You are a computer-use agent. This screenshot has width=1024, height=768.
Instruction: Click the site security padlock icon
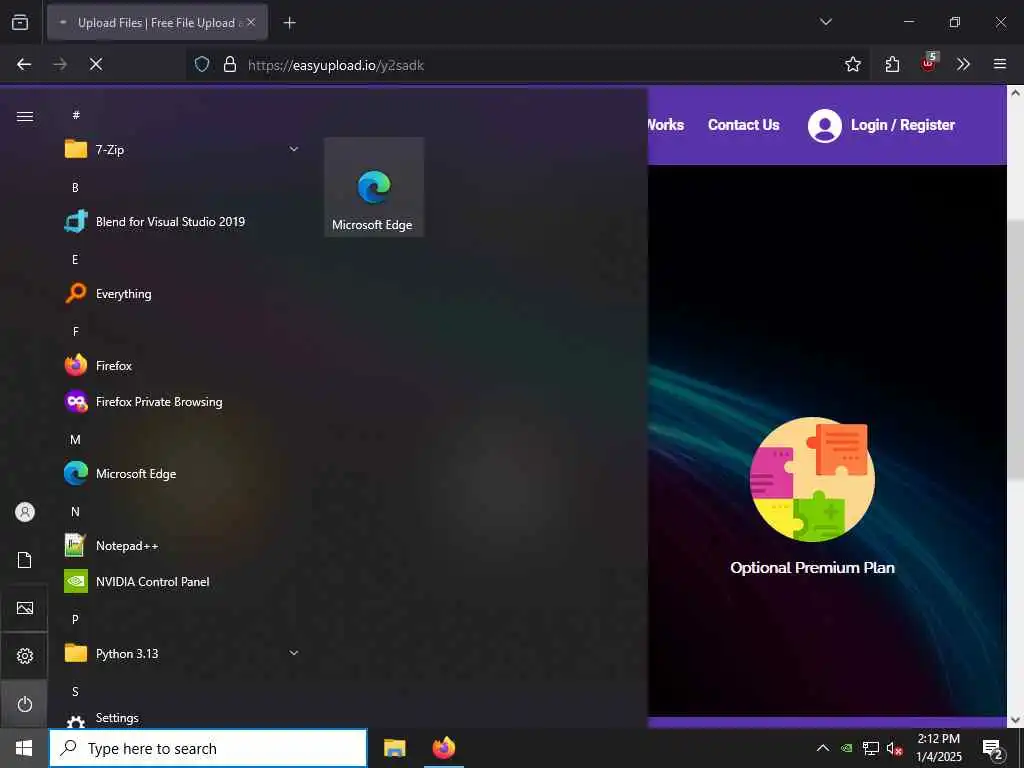[x=229, y=64]
